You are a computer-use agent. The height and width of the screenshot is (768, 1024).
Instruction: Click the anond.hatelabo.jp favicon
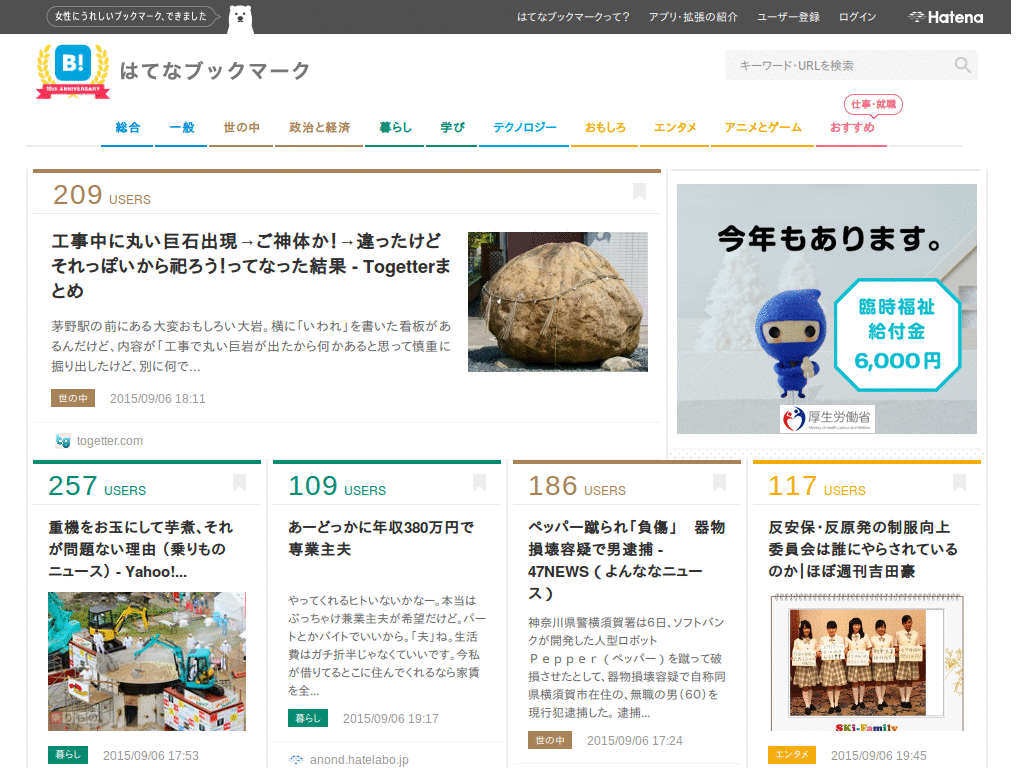[296, 760]
